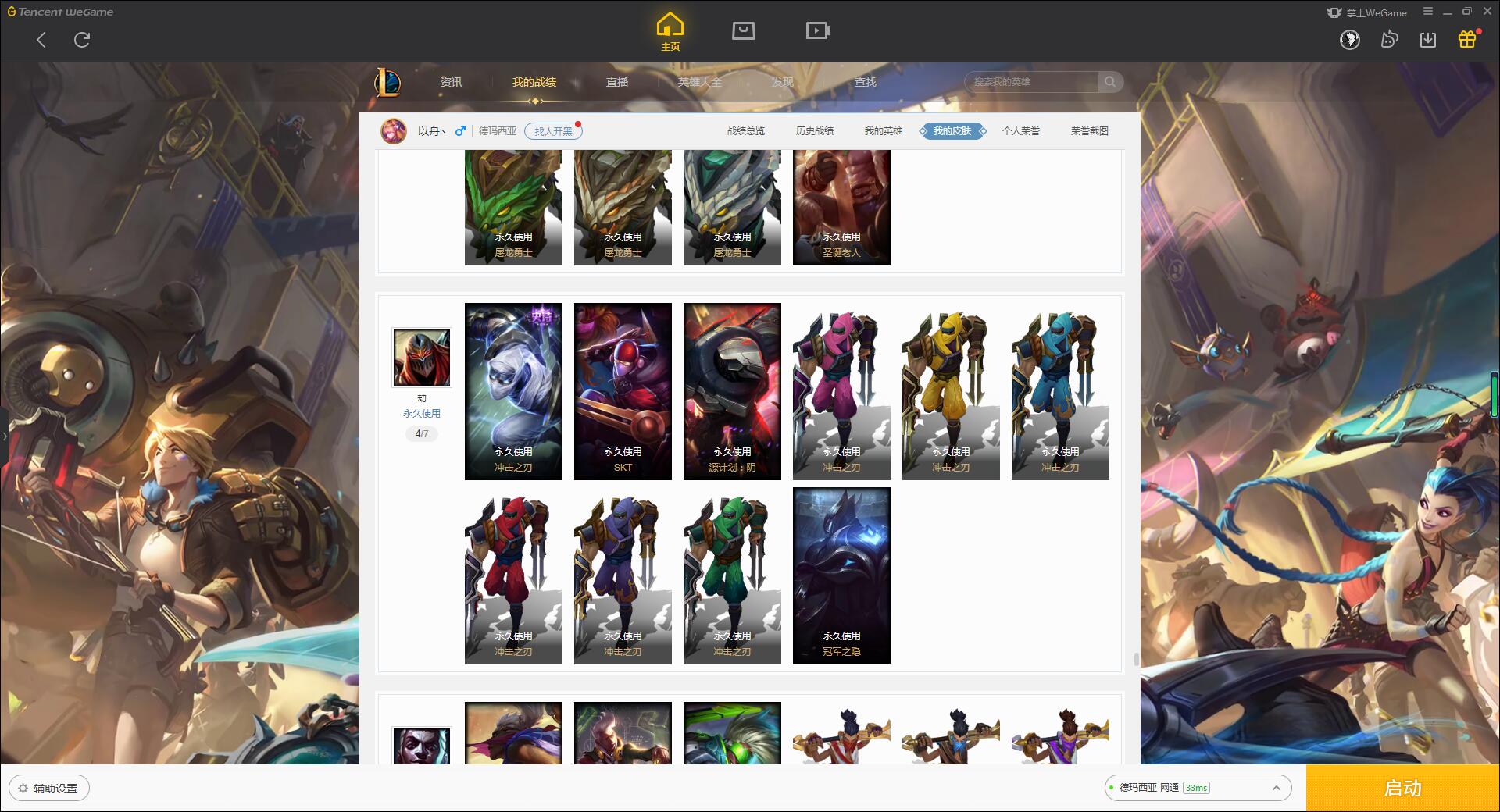Select the SKT 劫 skin

coord(623,391)
